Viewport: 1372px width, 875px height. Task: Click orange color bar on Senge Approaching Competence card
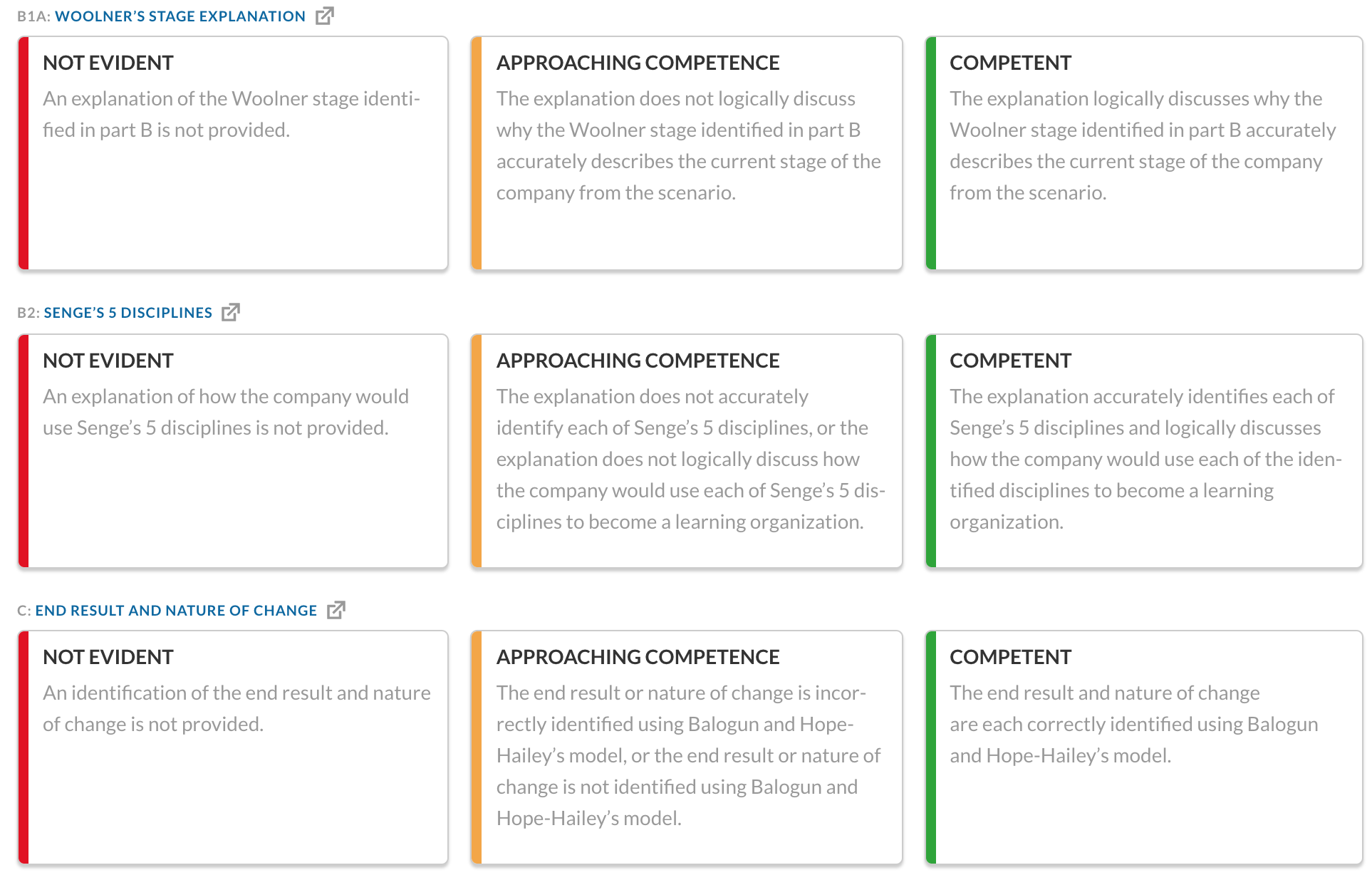pyautogui.click(x=477, y=451)
